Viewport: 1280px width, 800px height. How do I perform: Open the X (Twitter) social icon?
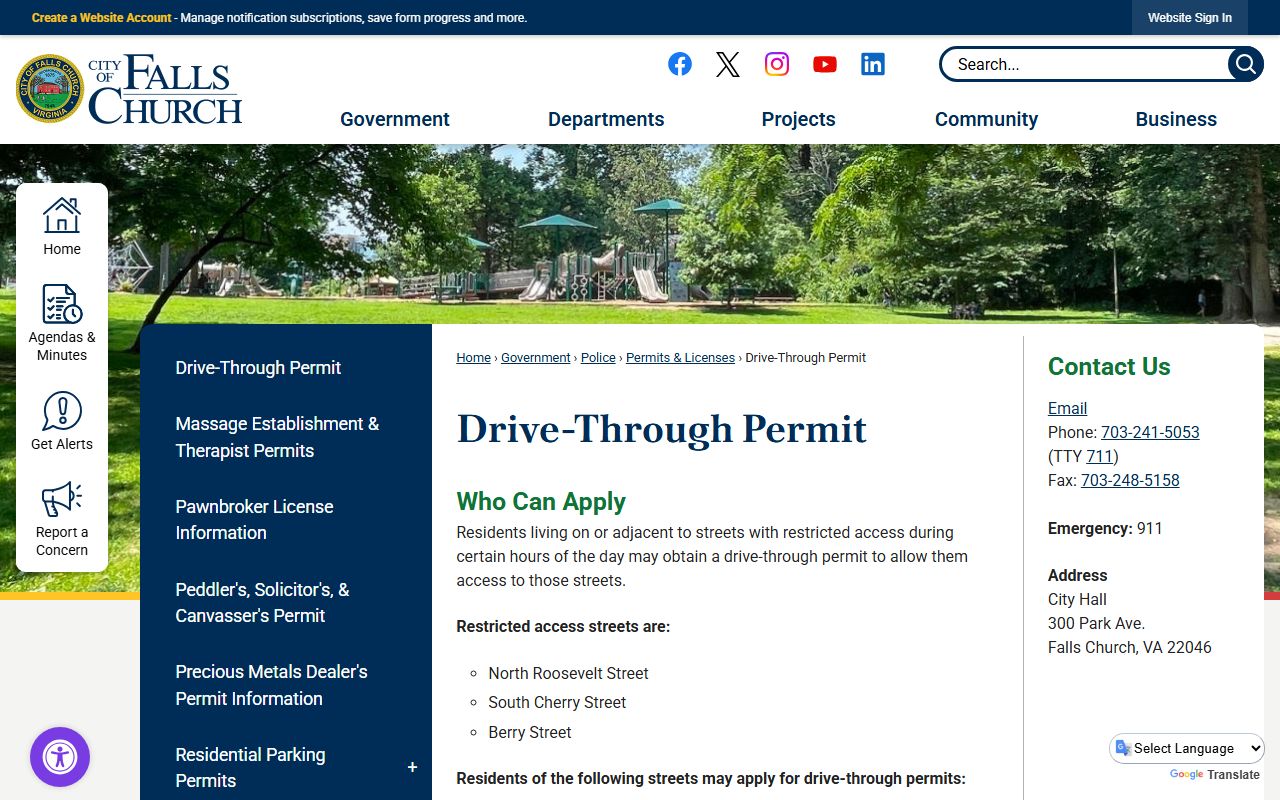(x=728, y=64)
